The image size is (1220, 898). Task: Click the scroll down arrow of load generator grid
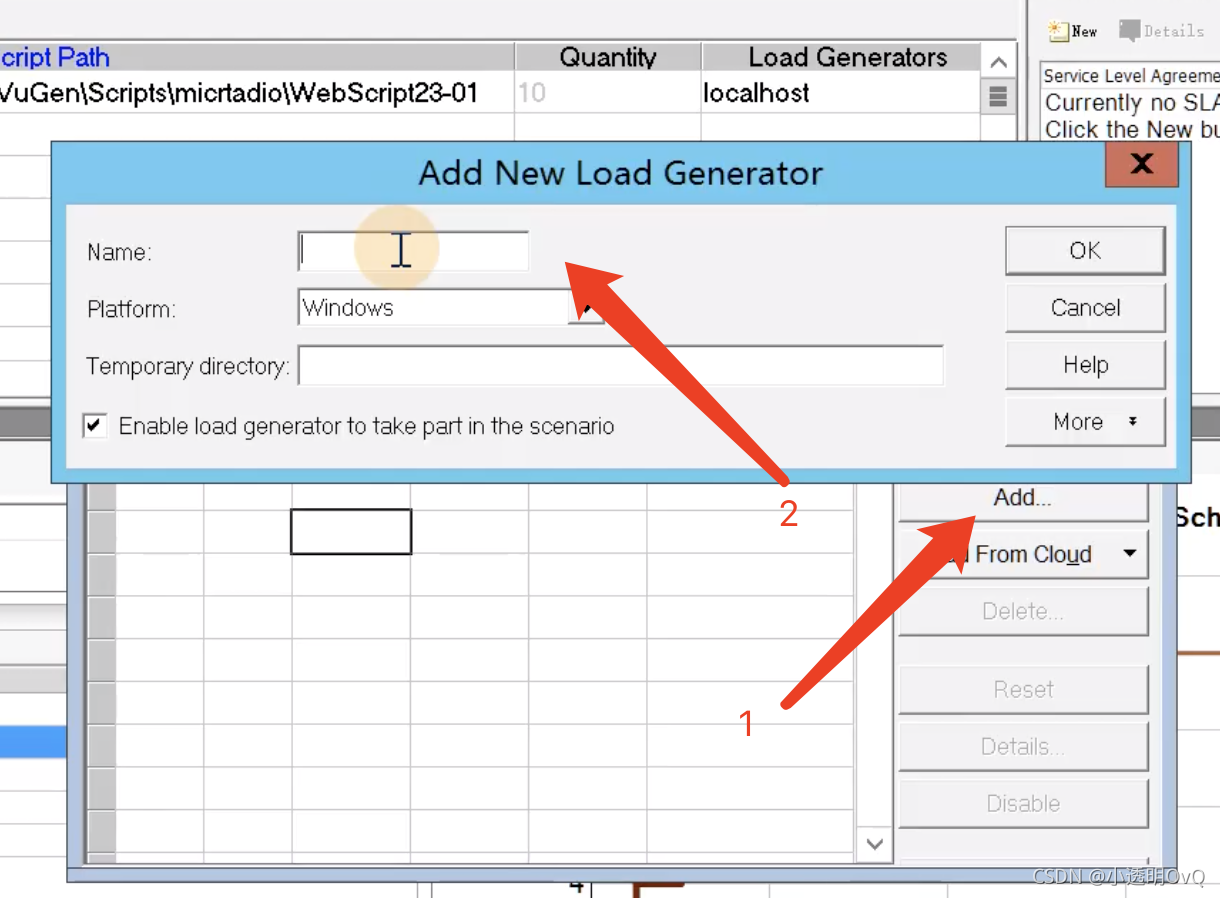click(875, 844)
